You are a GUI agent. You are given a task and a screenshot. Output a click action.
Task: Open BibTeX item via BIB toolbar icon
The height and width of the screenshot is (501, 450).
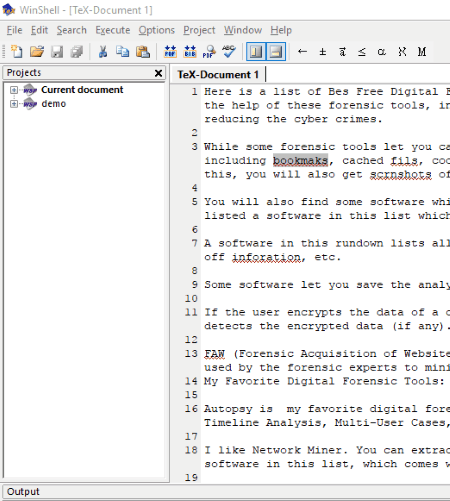pos(190,52)
